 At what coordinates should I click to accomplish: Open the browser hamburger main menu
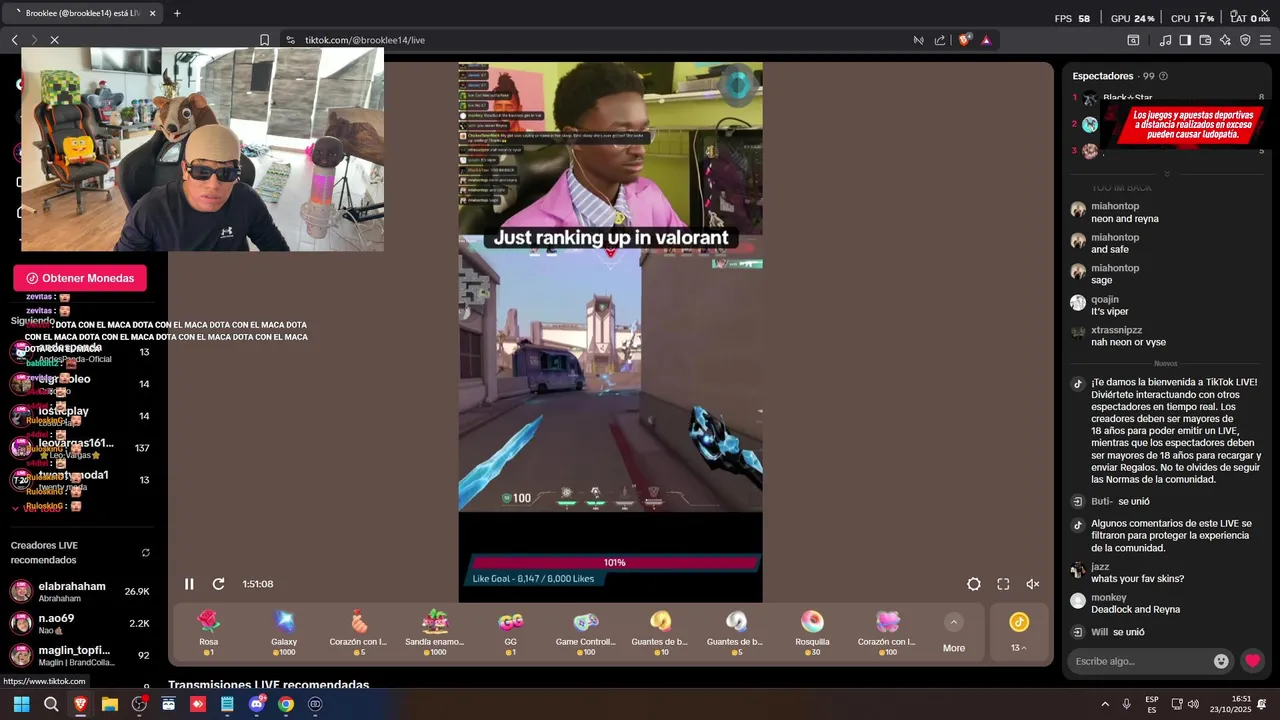[1265, 40]
